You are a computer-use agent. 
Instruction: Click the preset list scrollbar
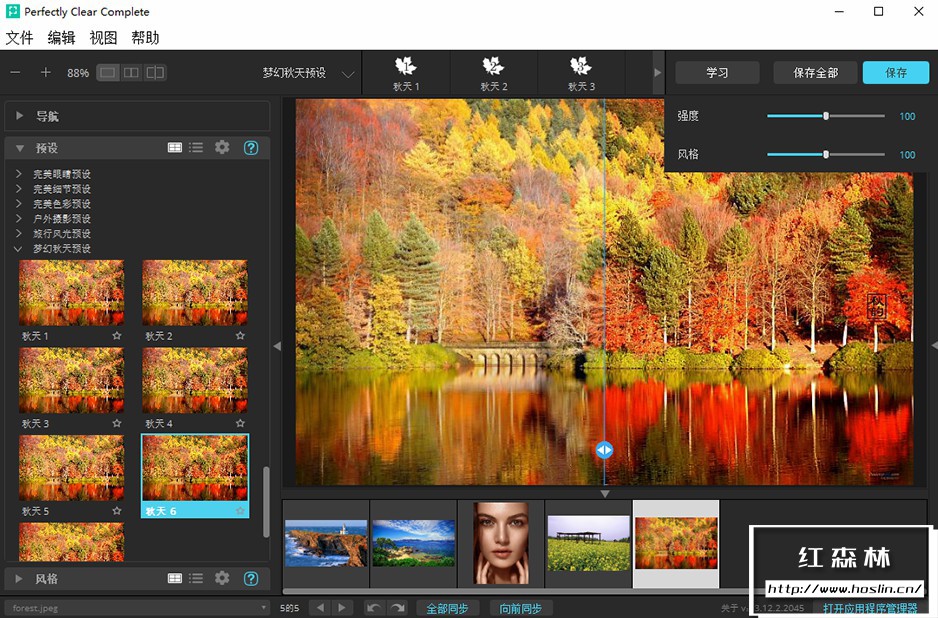click(266, 502)
